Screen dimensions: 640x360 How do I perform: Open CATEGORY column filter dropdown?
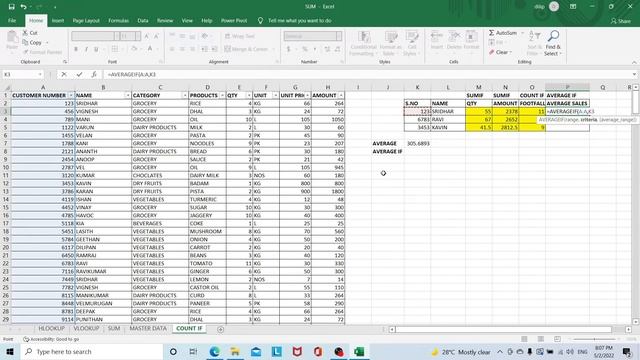click(x=184, y=95)
